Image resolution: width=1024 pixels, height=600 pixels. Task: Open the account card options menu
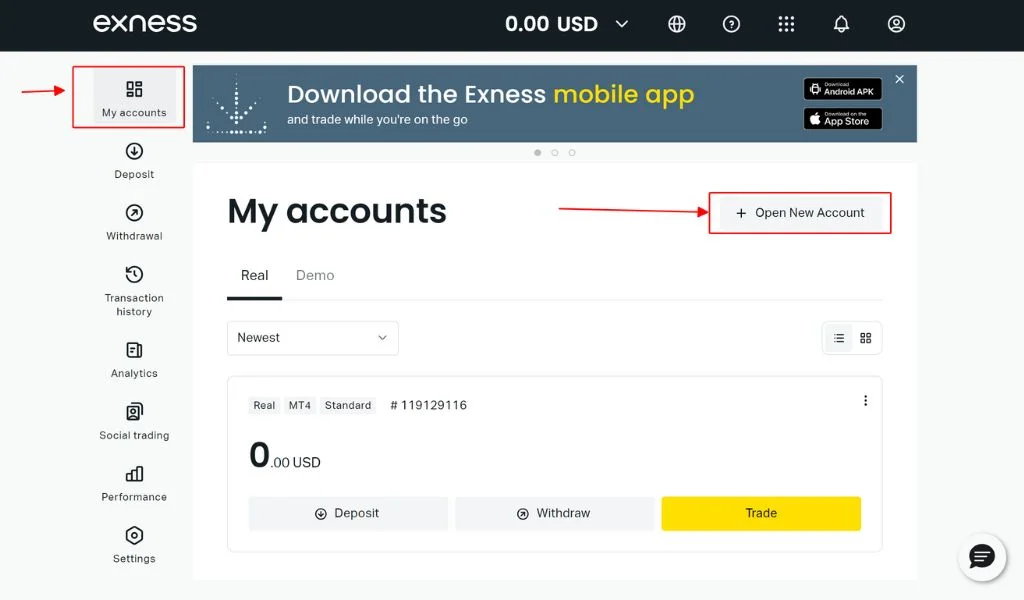[865, 400]
